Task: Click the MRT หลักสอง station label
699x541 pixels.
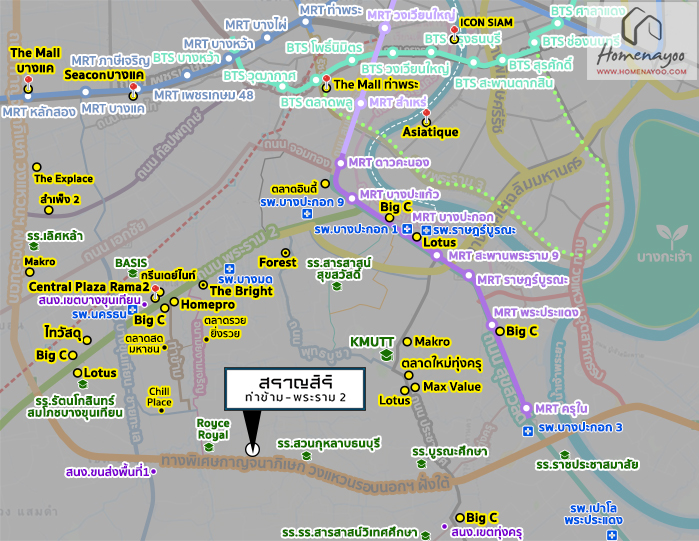Action: pos(39,112)
